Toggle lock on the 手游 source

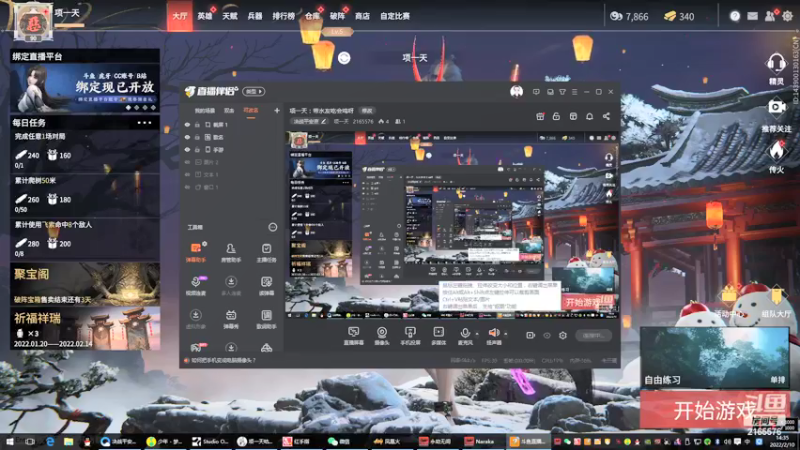197,149
